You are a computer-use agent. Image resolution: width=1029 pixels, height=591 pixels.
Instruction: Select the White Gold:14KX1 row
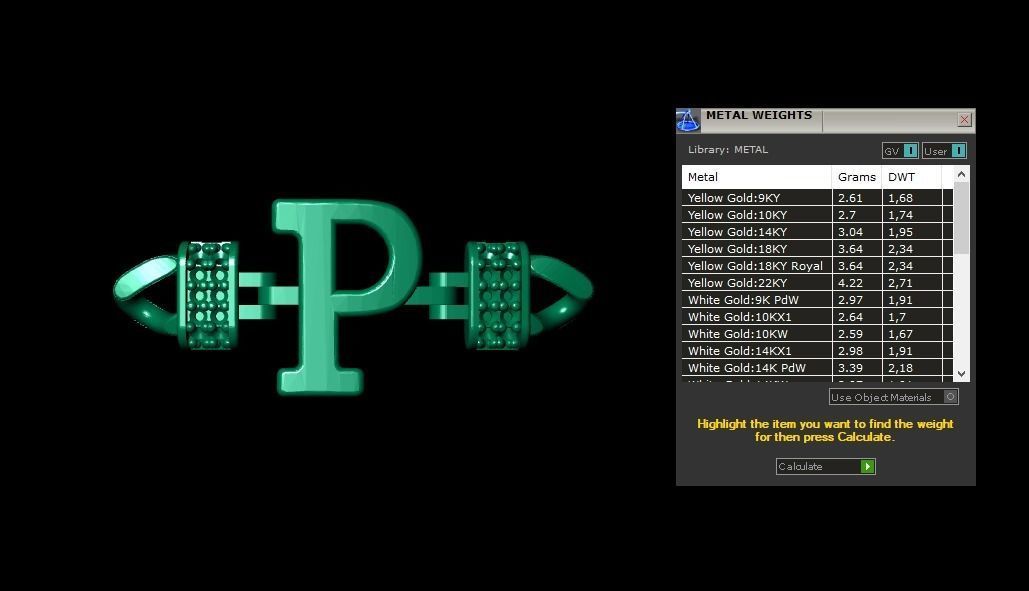(x=817, y=351)
